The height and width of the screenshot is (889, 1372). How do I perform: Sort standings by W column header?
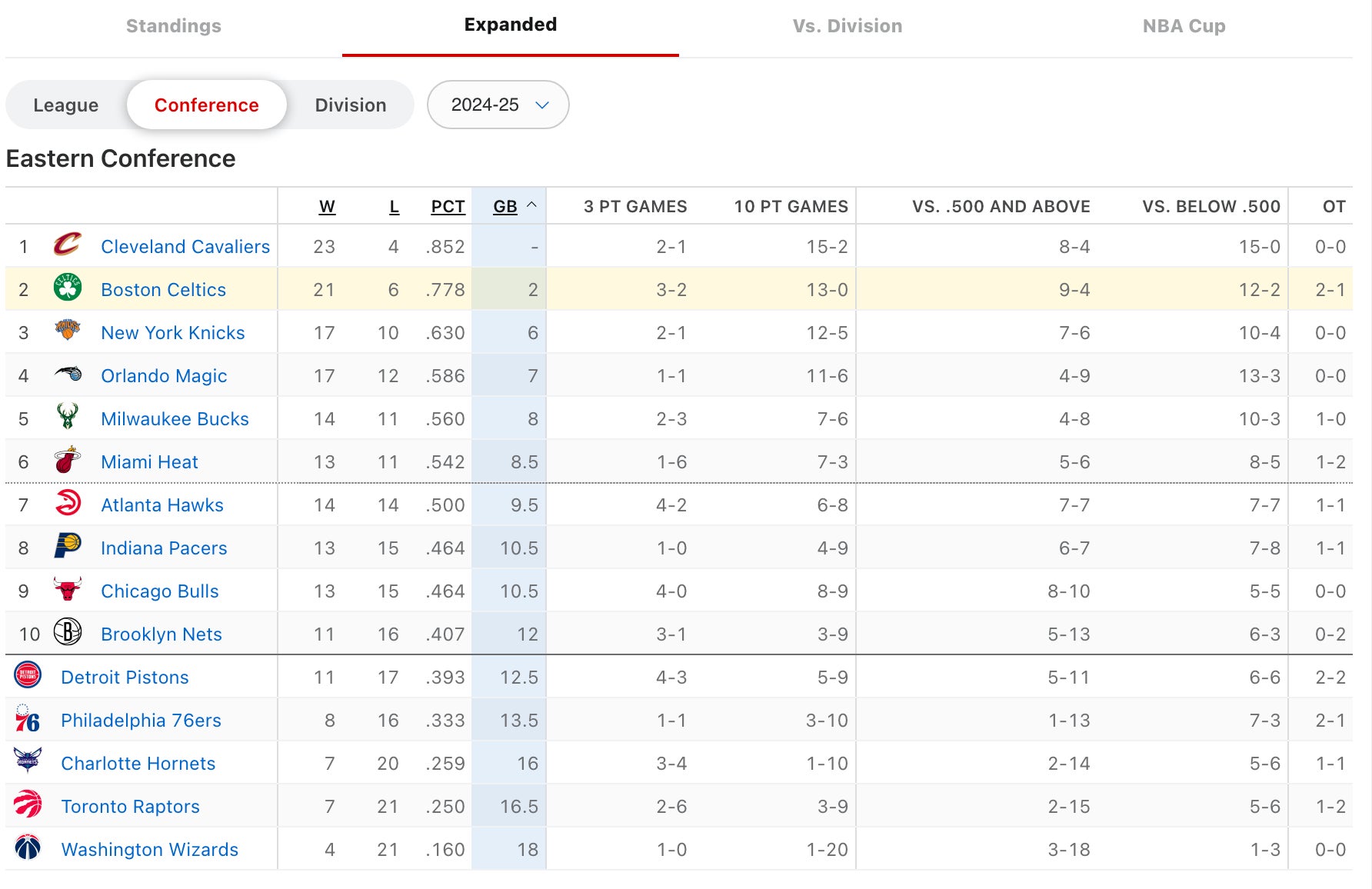[327, 206]
